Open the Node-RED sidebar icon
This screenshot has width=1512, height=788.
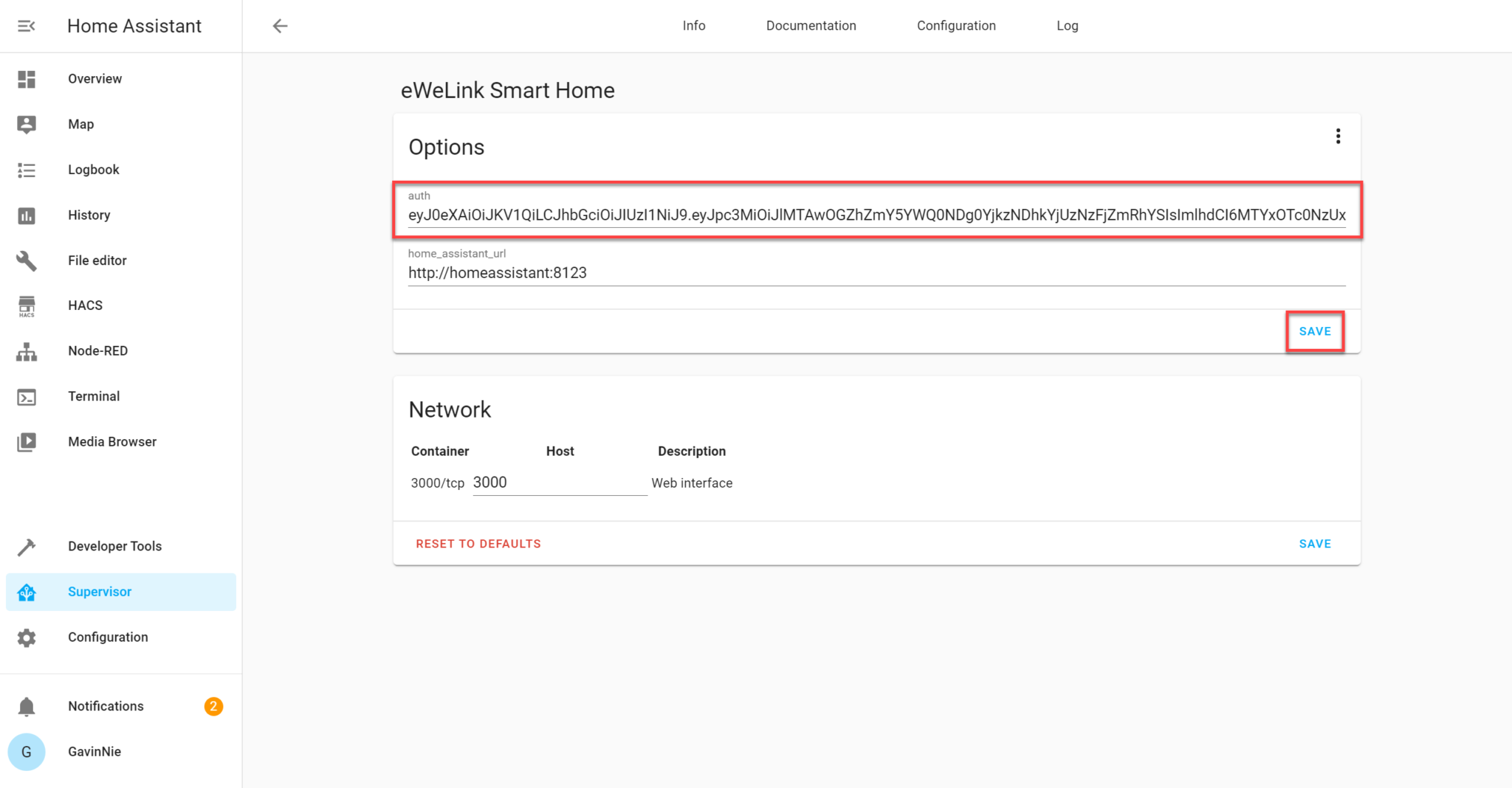[27, 351]
